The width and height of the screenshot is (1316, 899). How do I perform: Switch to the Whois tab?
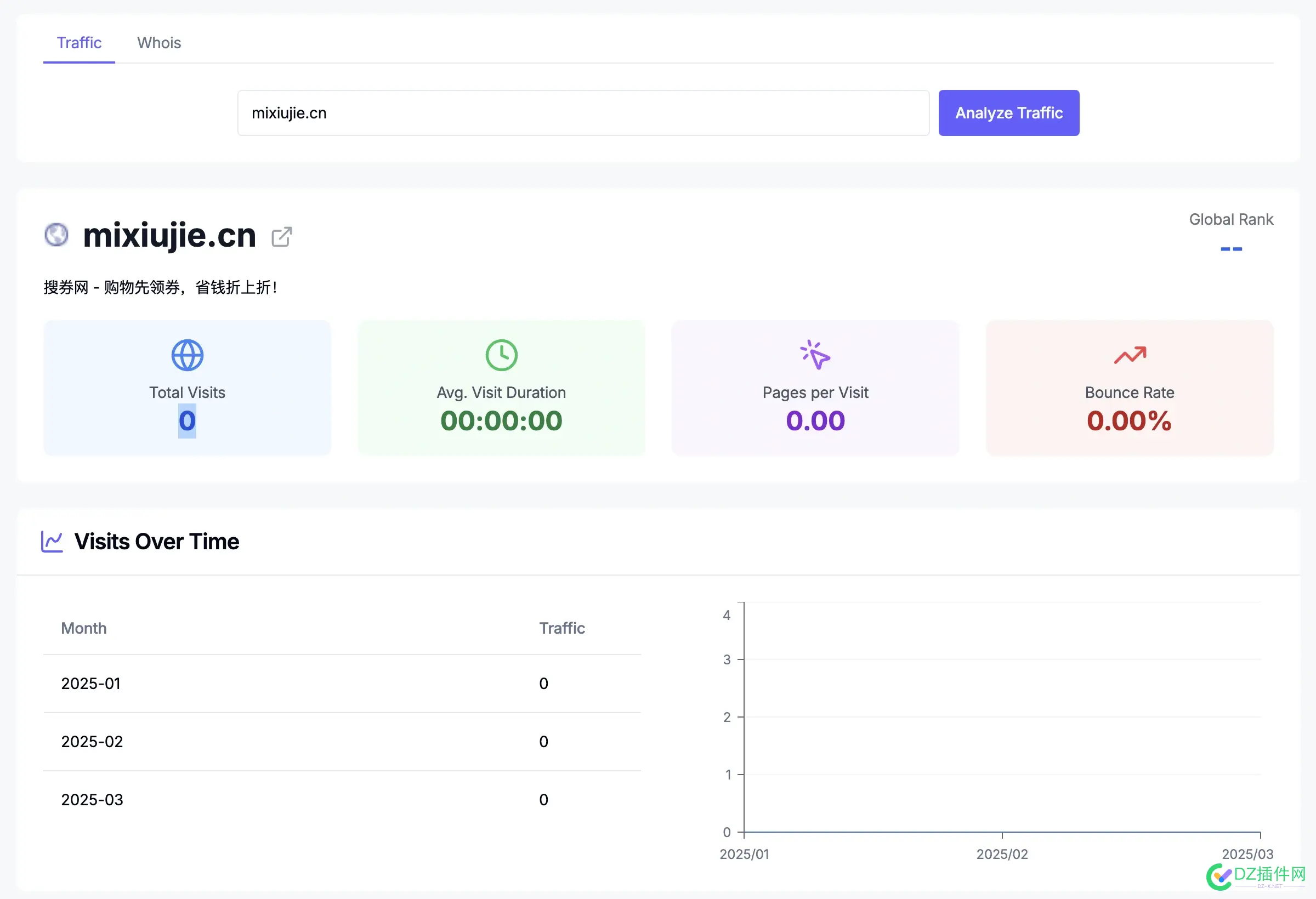coord(158,43)
